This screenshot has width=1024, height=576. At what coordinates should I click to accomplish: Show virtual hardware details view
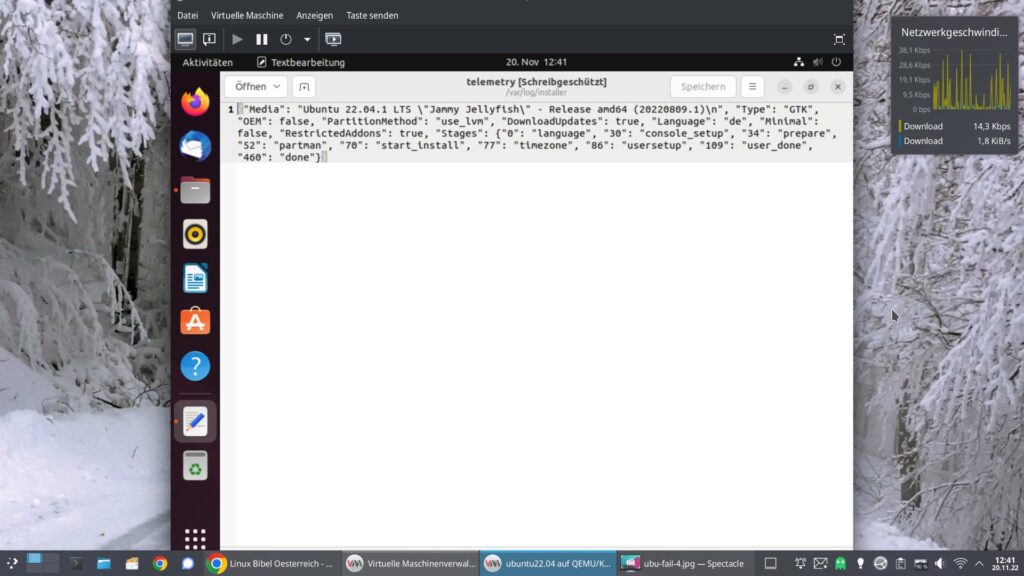click(x=209, y=39)
